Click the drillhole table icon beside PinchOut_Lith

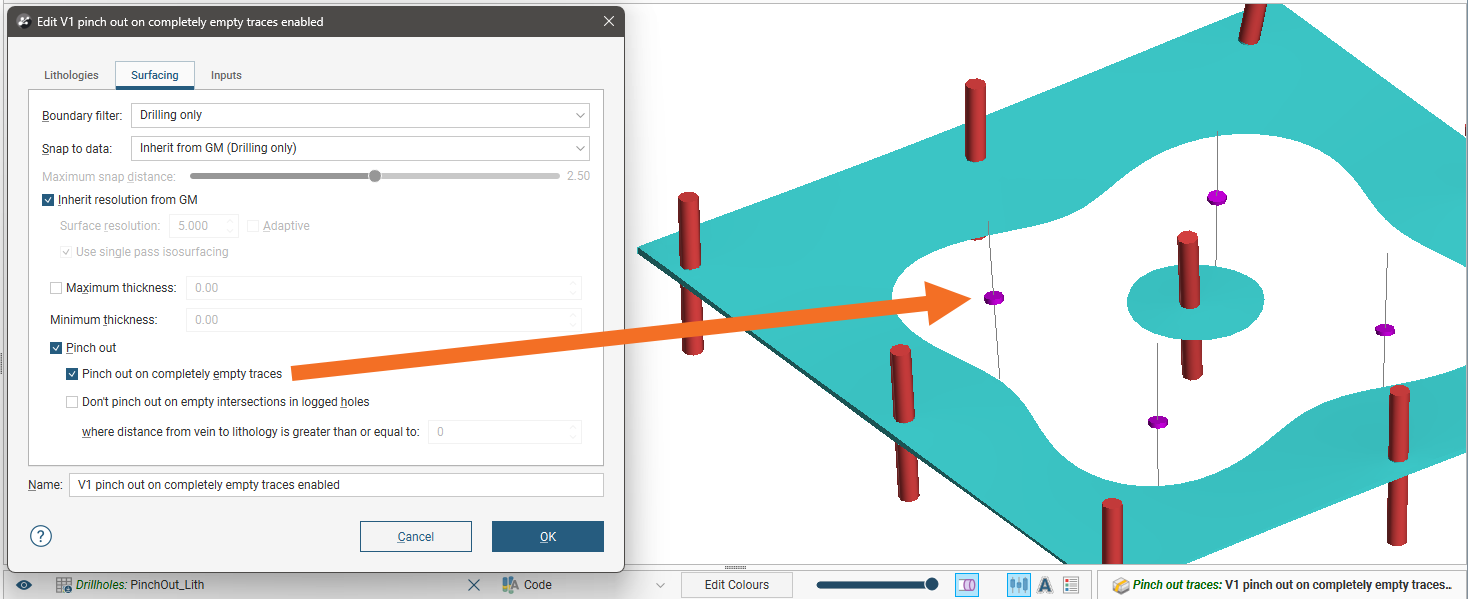click(64, 585)
